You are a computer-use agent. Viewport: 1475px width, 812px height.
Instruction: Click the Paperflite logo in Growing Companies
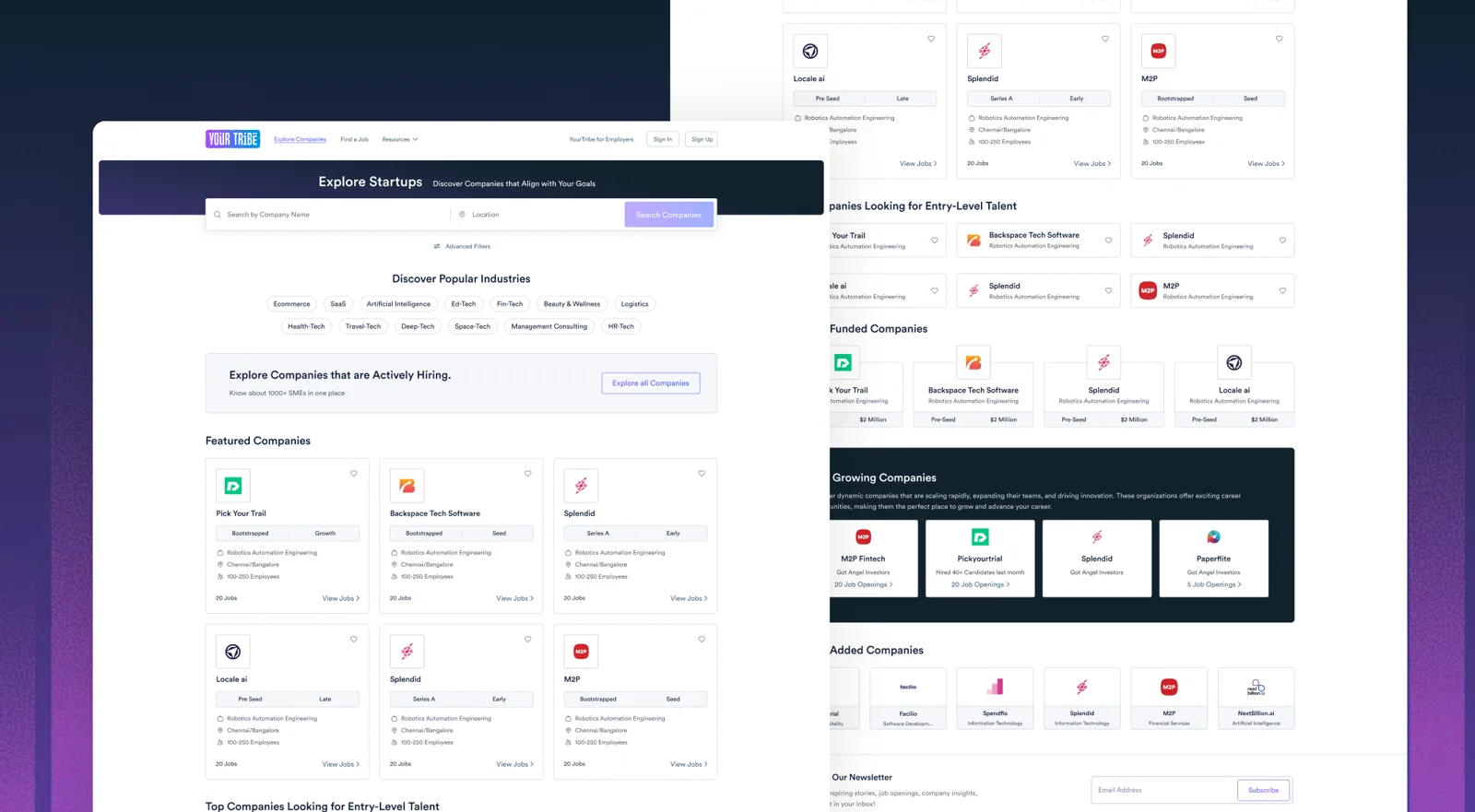coord(1214,536)
